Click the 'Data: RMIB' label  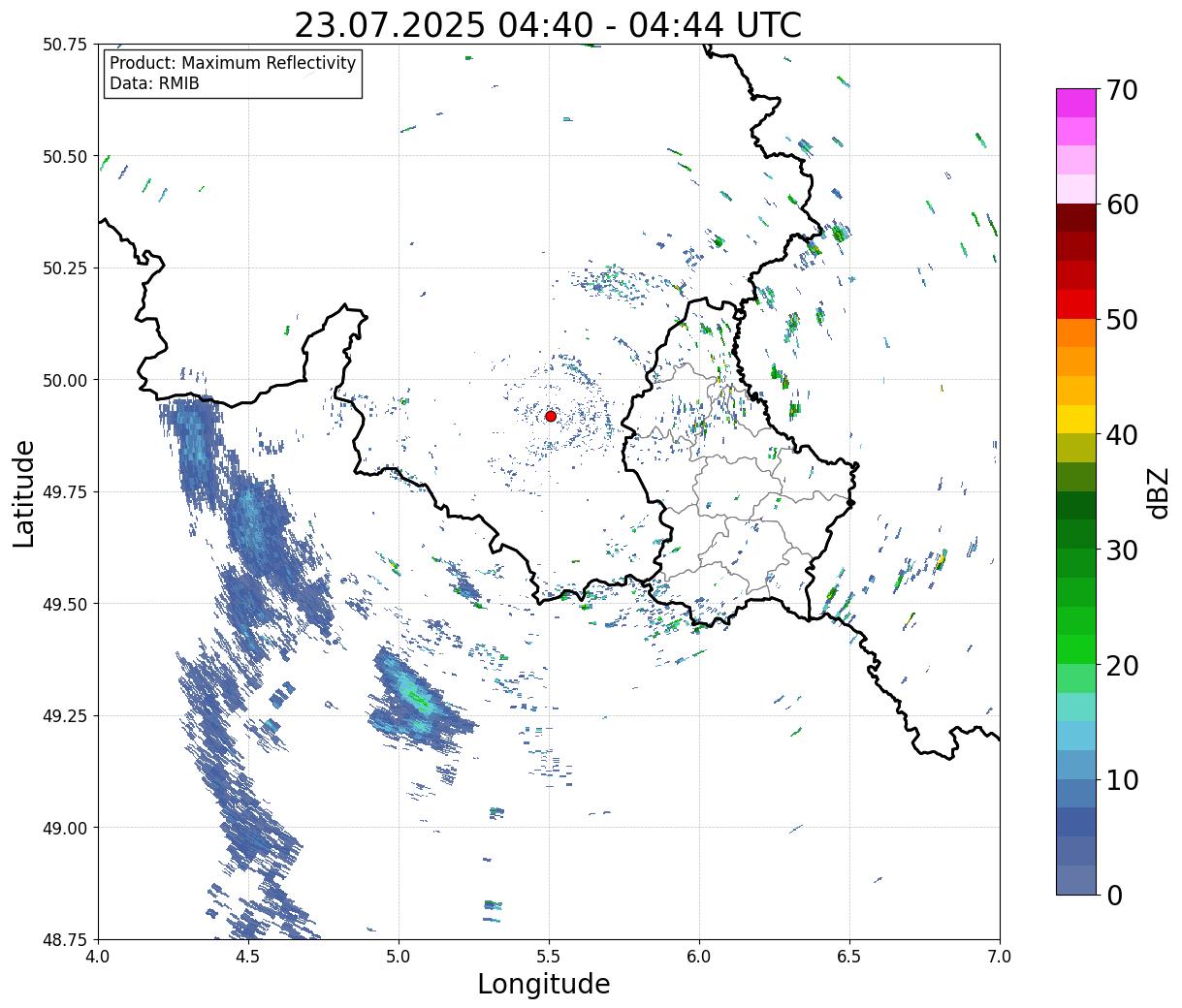click(x=154, y=84)
